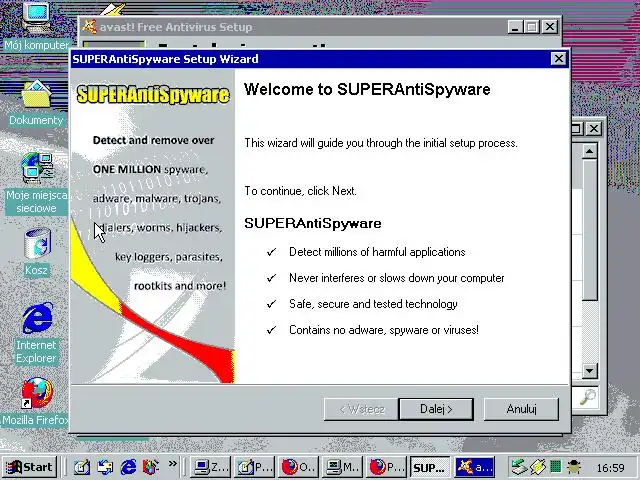Click the yellow plug tray icon
The width and height of the screenshot is (640, 480).
538,467
